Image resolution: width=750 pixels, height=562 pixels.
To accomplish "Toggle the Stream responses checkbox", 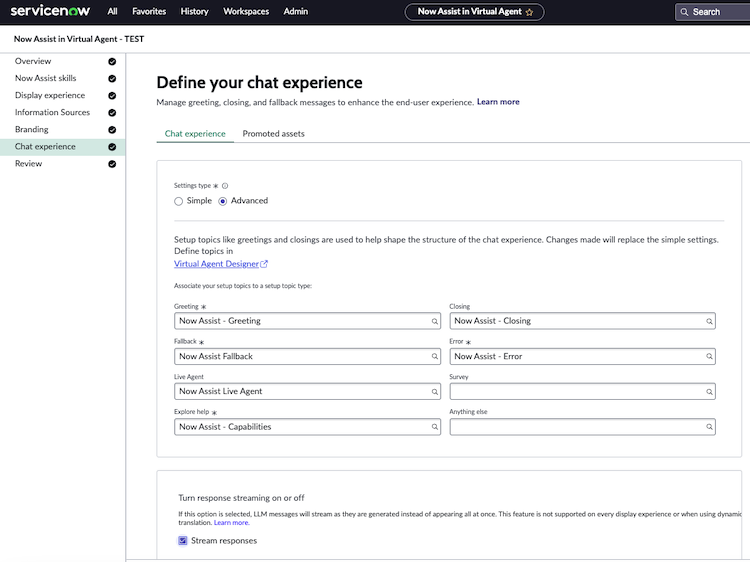I will 183,540.
